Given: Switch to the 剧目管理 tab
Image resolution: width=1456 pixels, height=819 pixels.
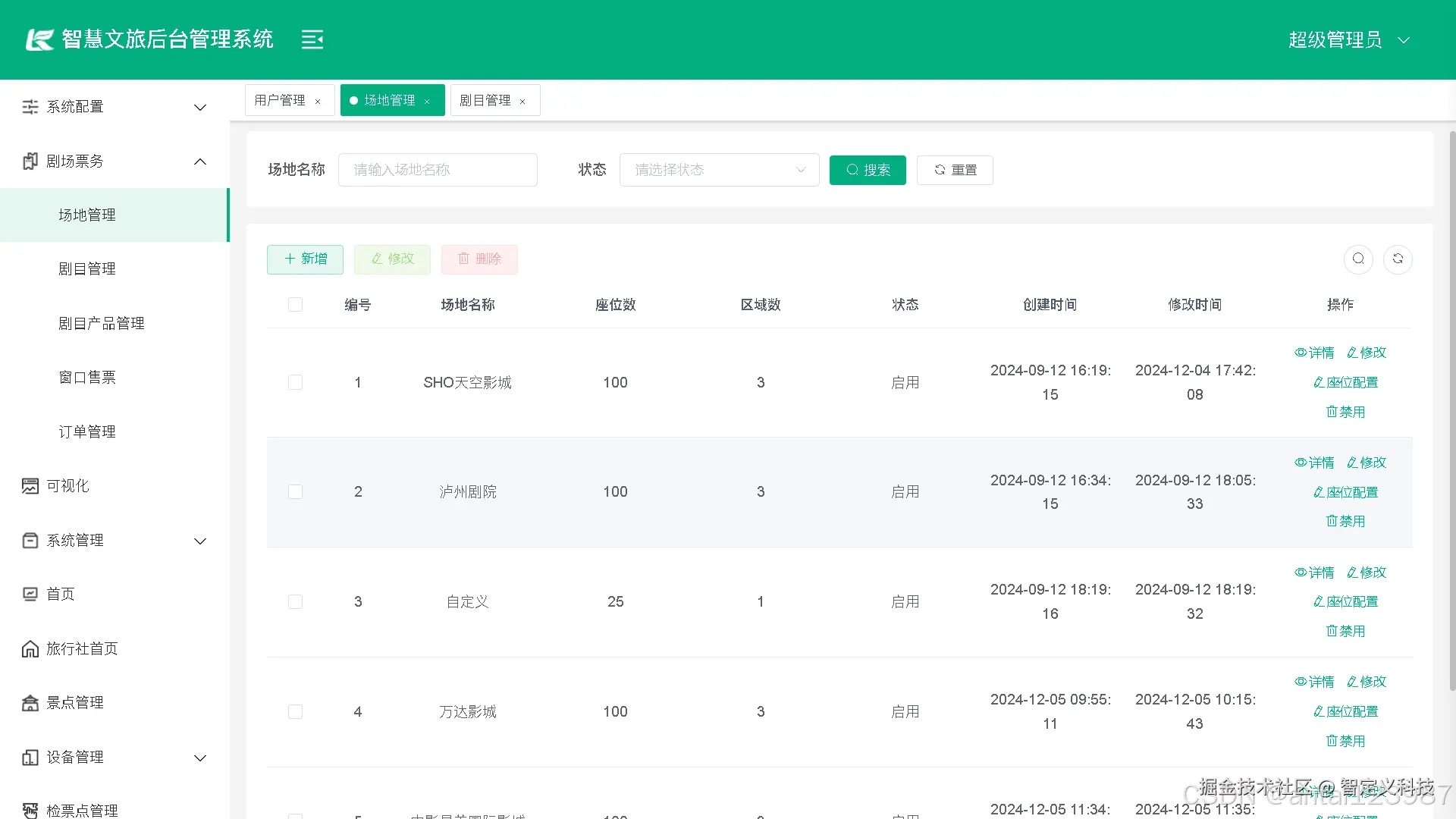Looking at the screenshot, I should pos(485,100).
